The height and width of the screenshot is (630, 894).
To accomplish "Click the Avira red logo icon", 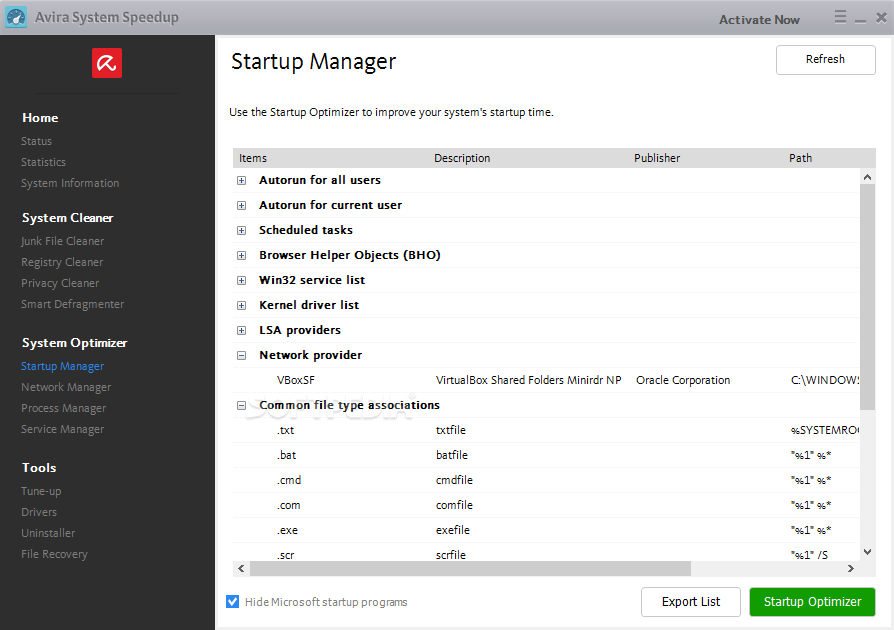I will 107,63.
